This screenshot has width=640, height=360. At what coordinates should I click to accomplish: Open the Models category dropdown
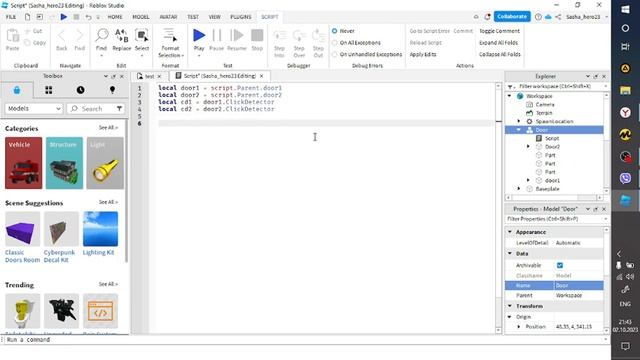tap(34, 109)
